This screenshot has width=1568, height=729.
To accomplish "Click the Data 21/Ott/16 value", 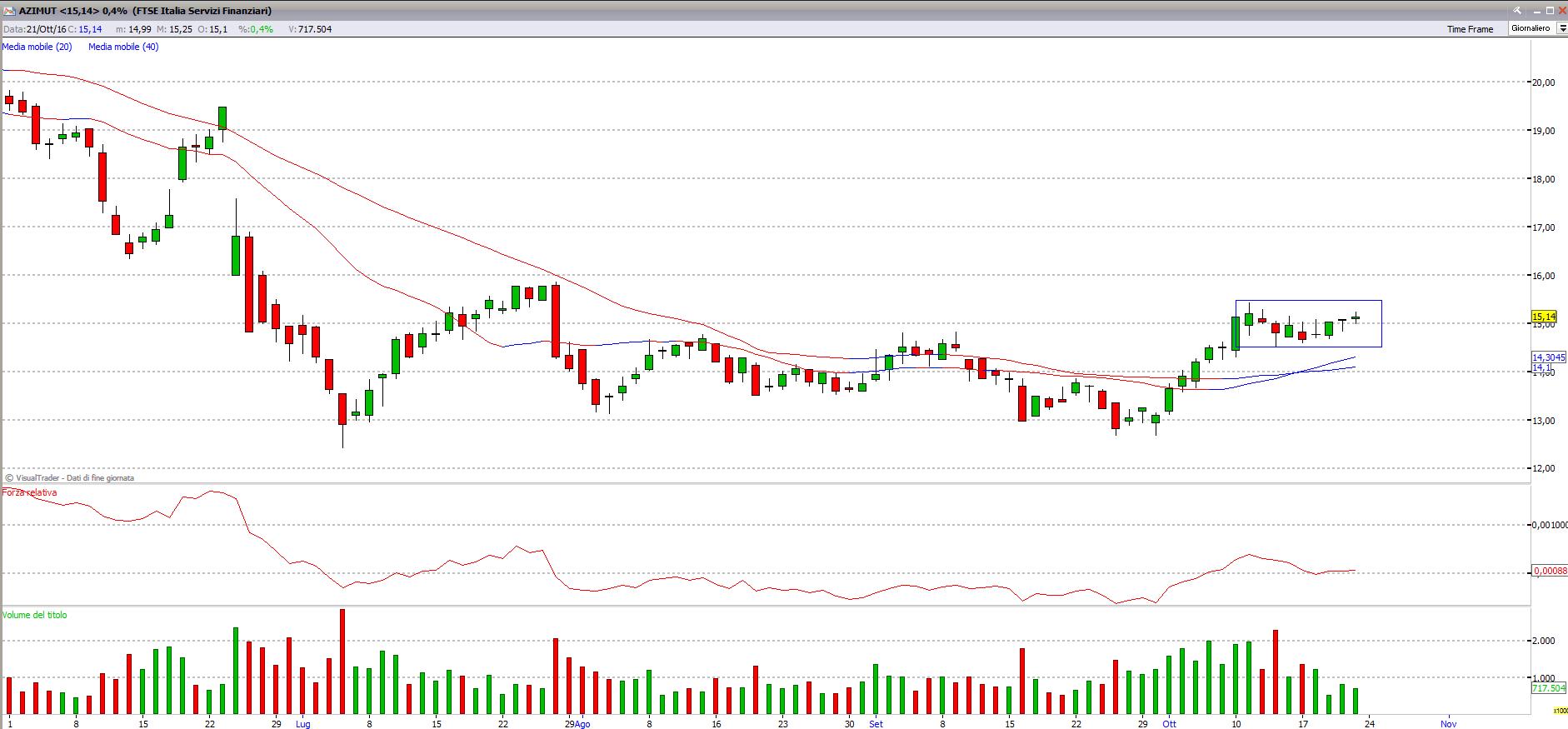I will pos(34,29).
